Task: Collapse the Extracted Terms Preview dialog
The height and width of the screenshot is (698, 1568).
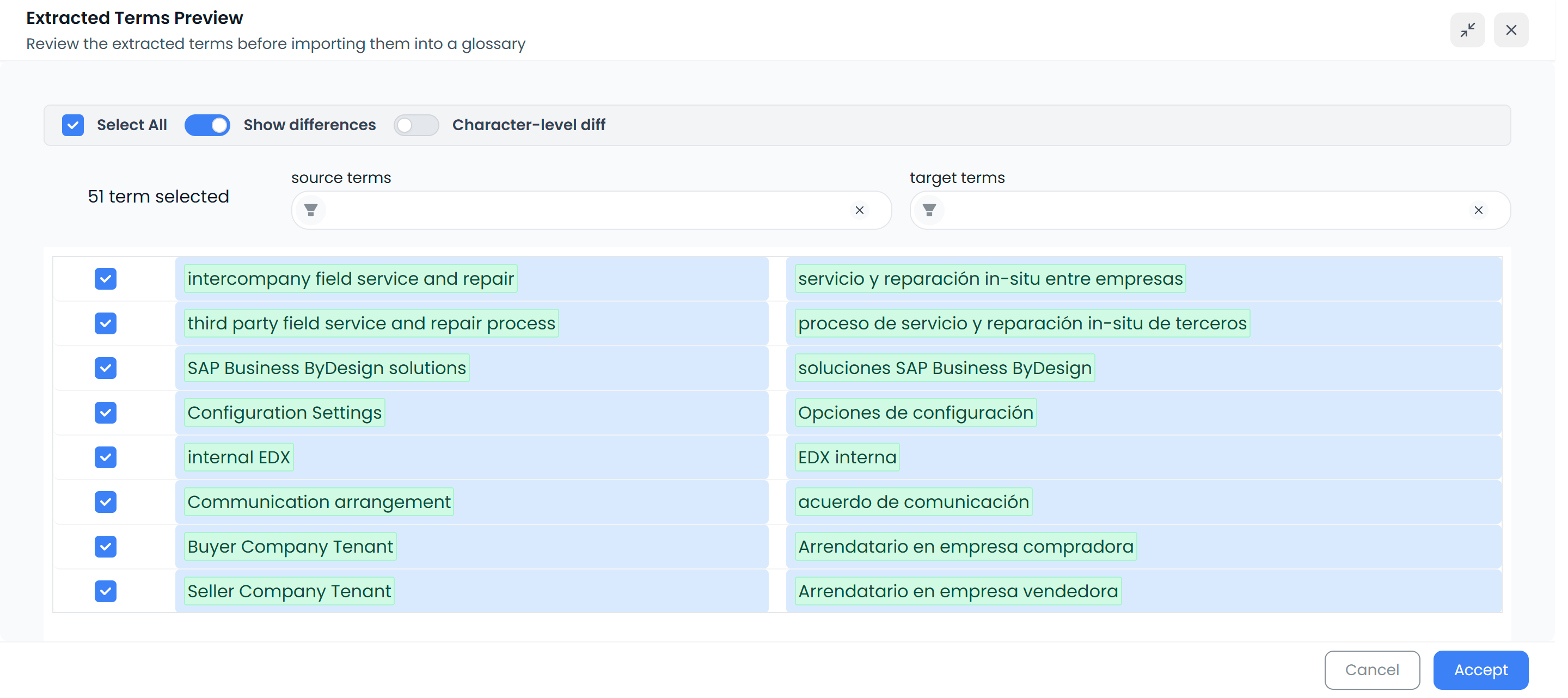Action: 1468,29
